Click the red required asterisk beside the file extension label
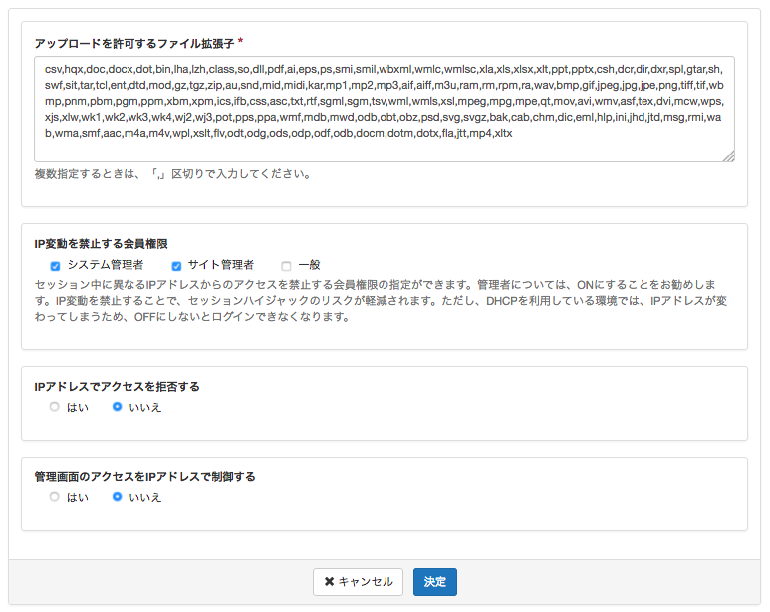Image resolution: width=770 pixels, height=612 pixels. pyautogui.click(x=241, y=44)
